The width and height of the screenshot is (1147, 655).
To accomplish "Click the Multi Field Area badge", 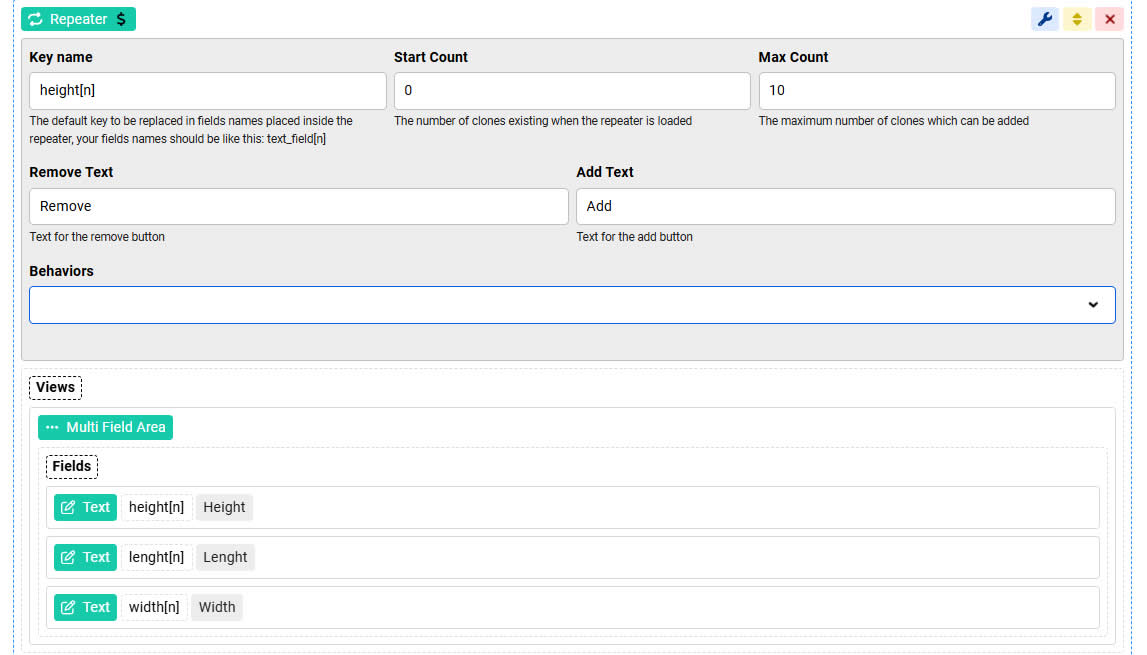I will [x=106, y=428].
